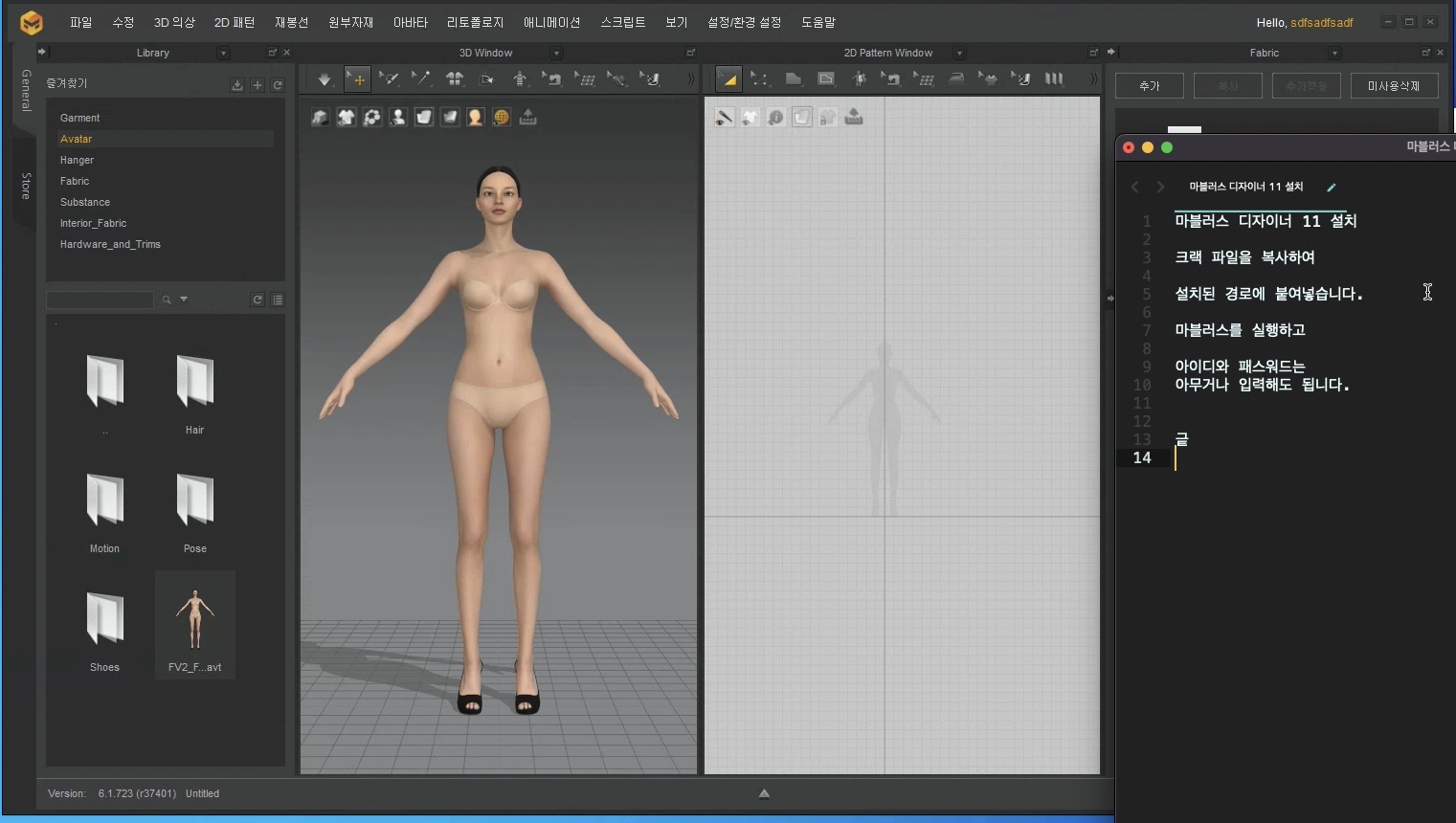Collapse the Library panel side arrow
The width and height of the screenshot is (1456, 823).
click(41, 52)
